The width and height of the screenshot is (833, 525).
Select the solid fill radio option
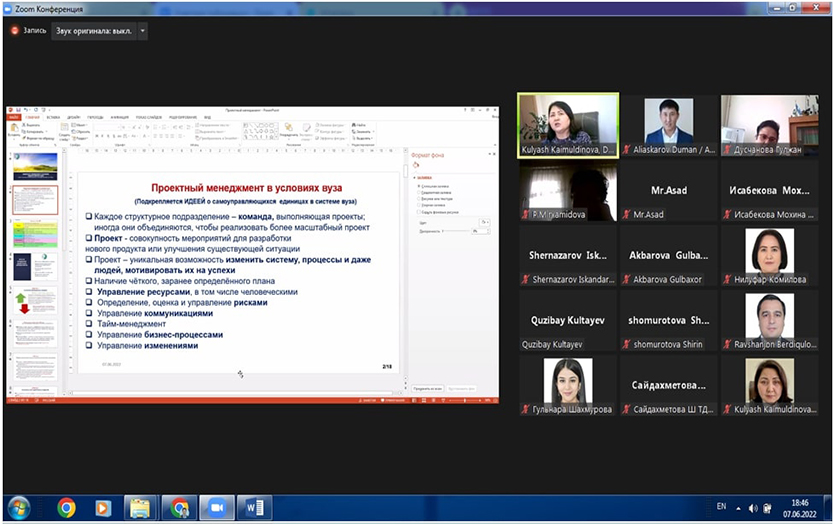(418, 187)
